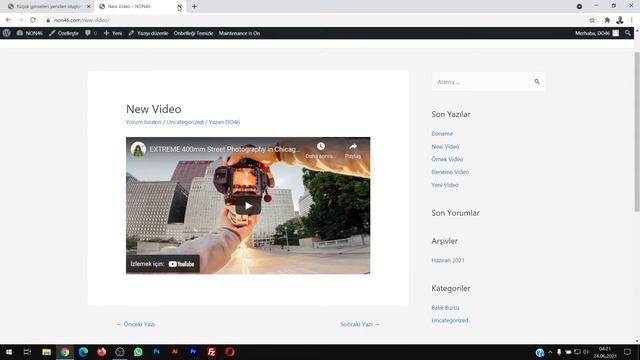Open the Haziran 2021 archive
The height and width of the screenshot is (360, 640).
pos(448,260)
